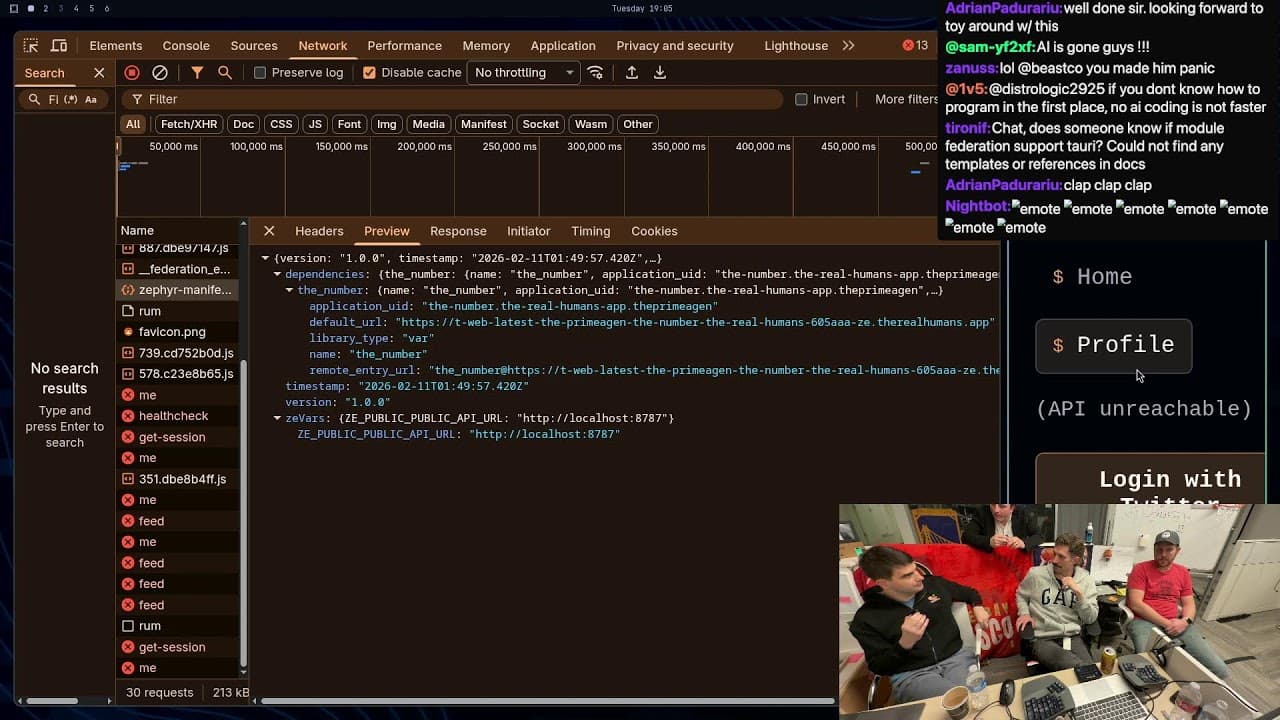Click the $ Home link in app

[x=1092, y=277]
